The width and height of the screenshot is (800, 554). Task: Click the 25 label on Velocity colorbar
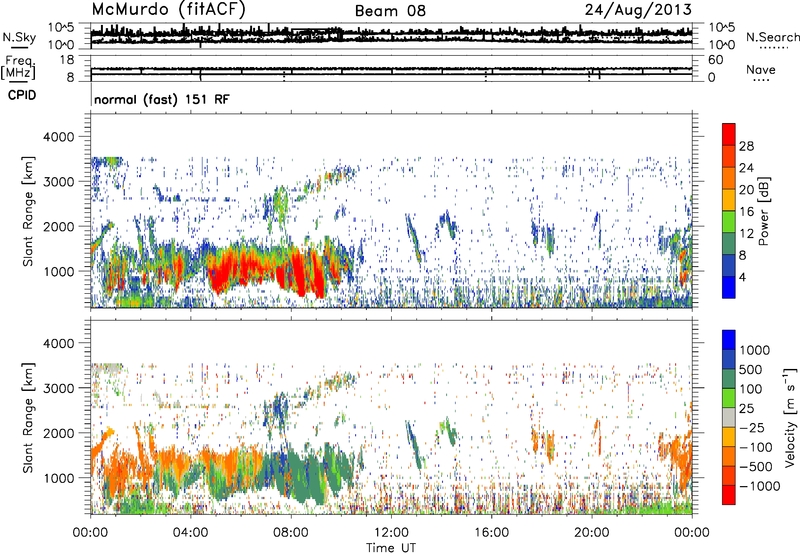pyautogui.click(x=747, y=408)
